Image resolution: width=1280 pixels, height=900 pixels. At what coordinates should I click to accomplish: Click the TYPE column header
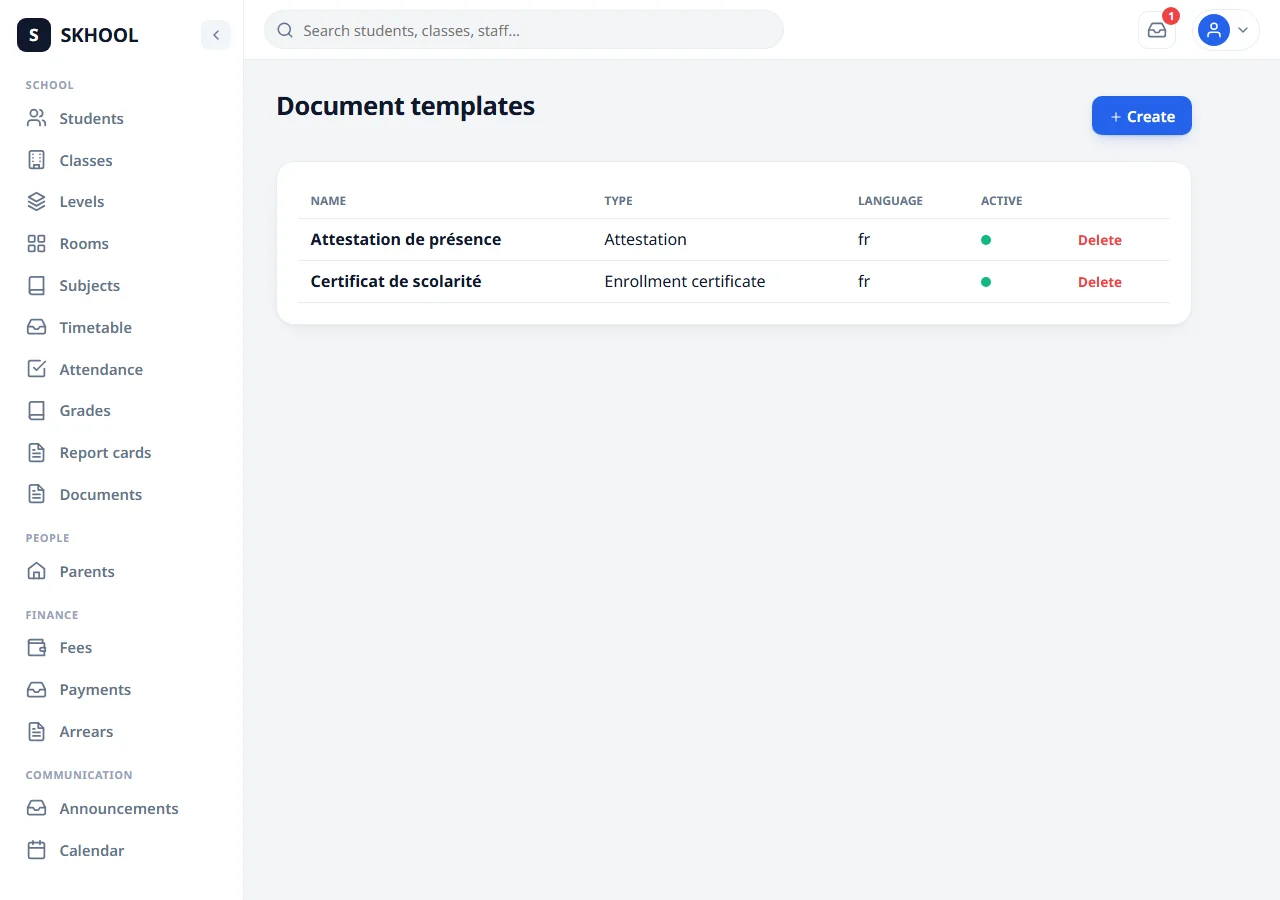(619, 201)
